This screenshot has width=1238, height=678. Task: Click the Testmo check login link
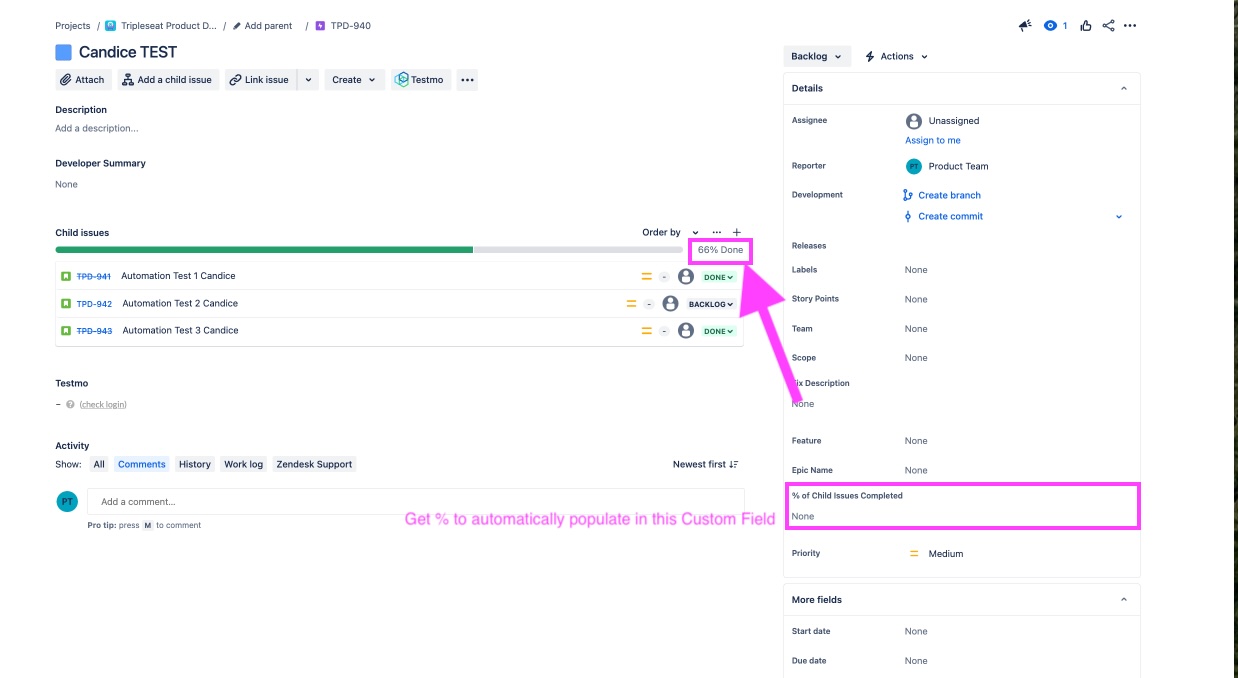pyautogui.click(x=103, y=405)
